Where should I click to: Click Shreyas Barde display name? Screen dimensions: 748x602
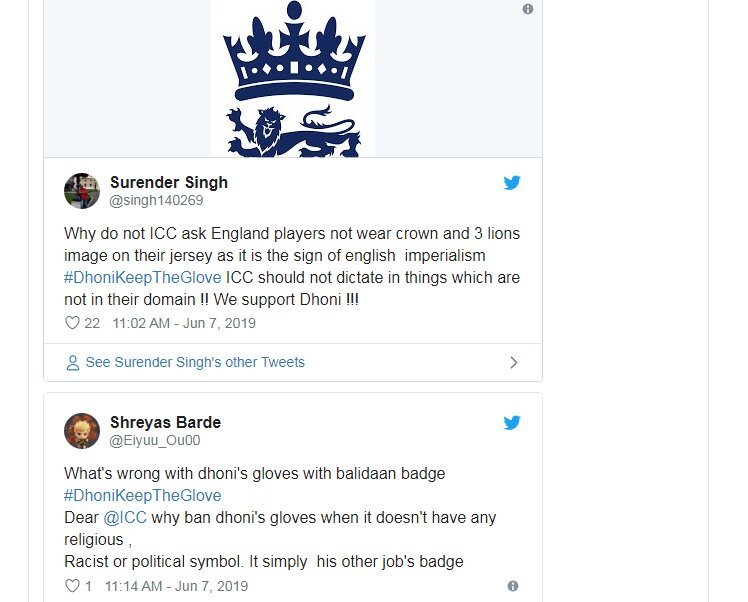165,422
